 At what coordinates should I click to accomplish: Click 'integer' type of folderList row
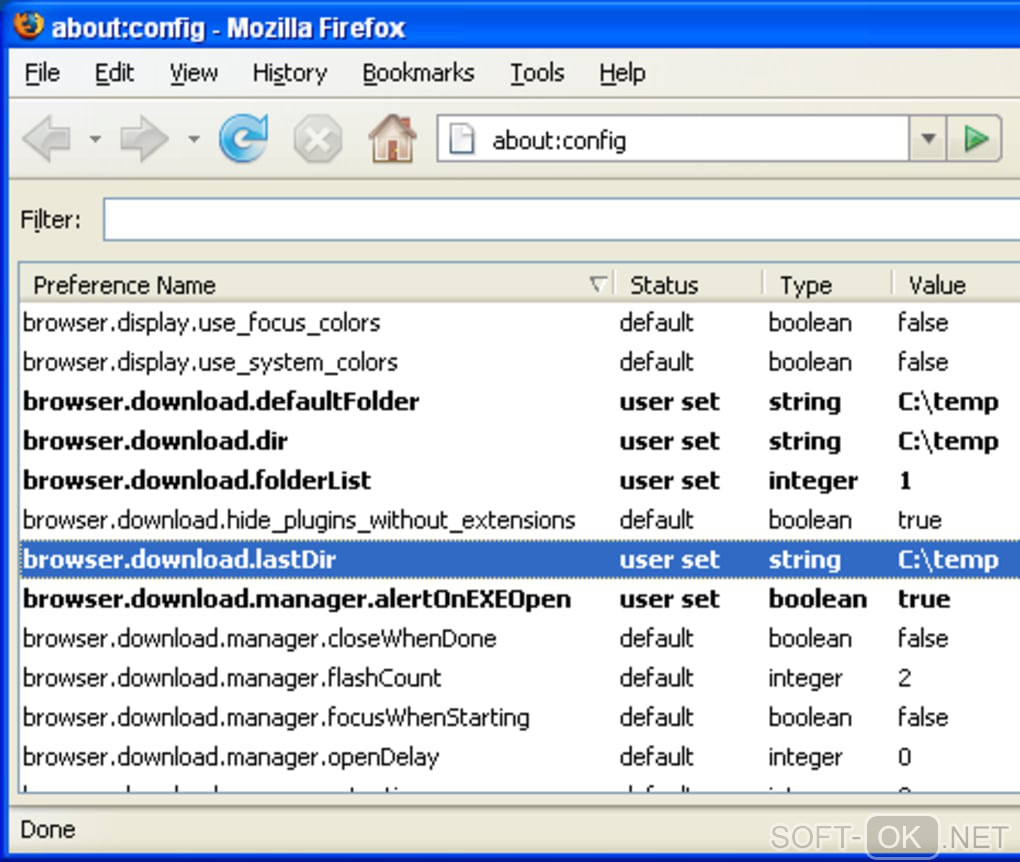coord(813,481)
